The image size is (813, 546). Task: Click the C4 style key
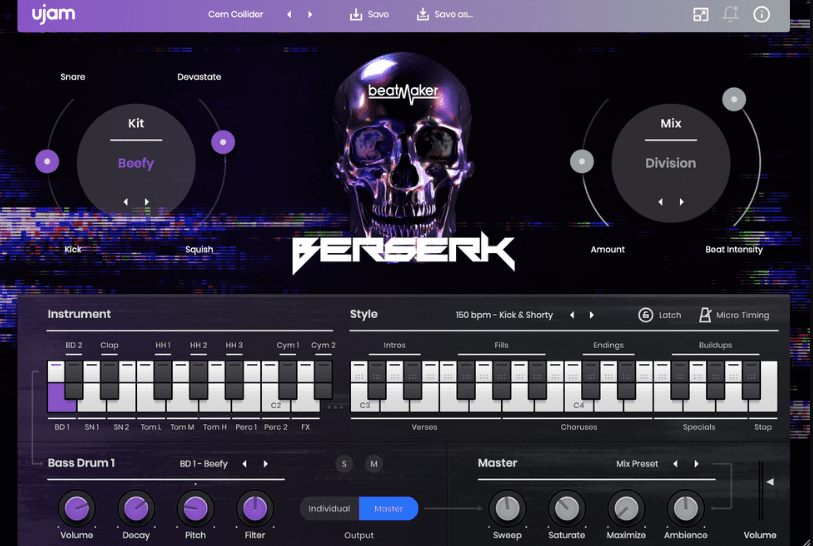pos(579,404)
